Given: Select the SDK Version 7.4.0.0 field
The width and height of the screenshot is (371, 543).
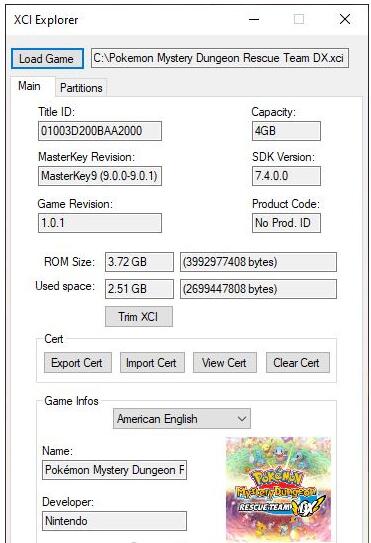Looking at the screenshot, I should tap(286, 176).
